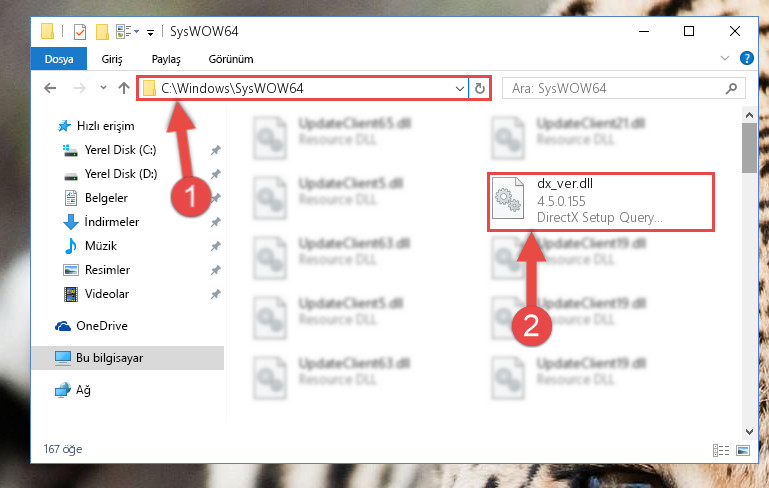Open recent locations dropdown arrow

[x=103, y=88]
